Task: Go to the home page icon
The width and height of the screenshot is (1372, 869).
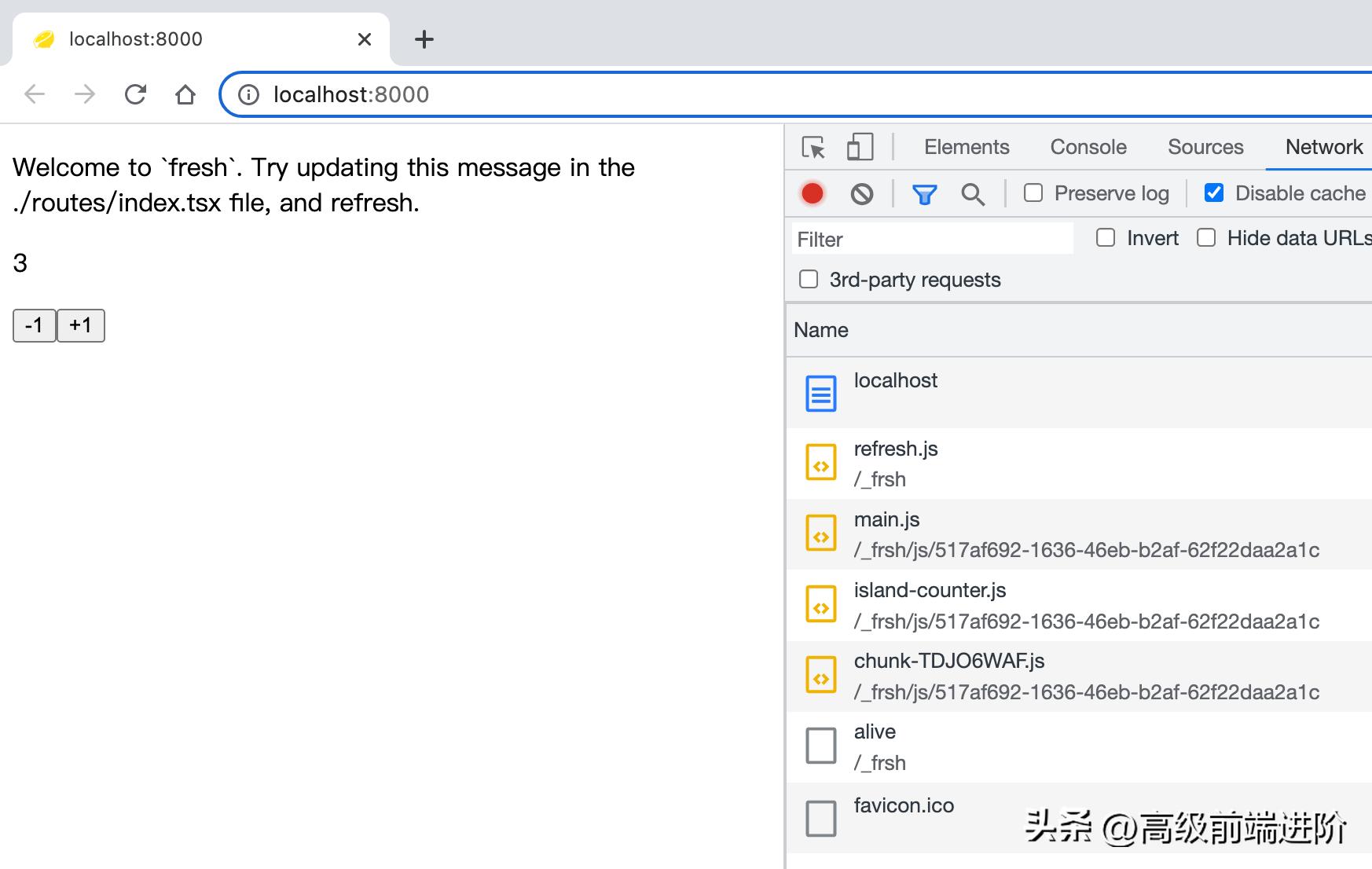Action: click(x=185, y=94)
